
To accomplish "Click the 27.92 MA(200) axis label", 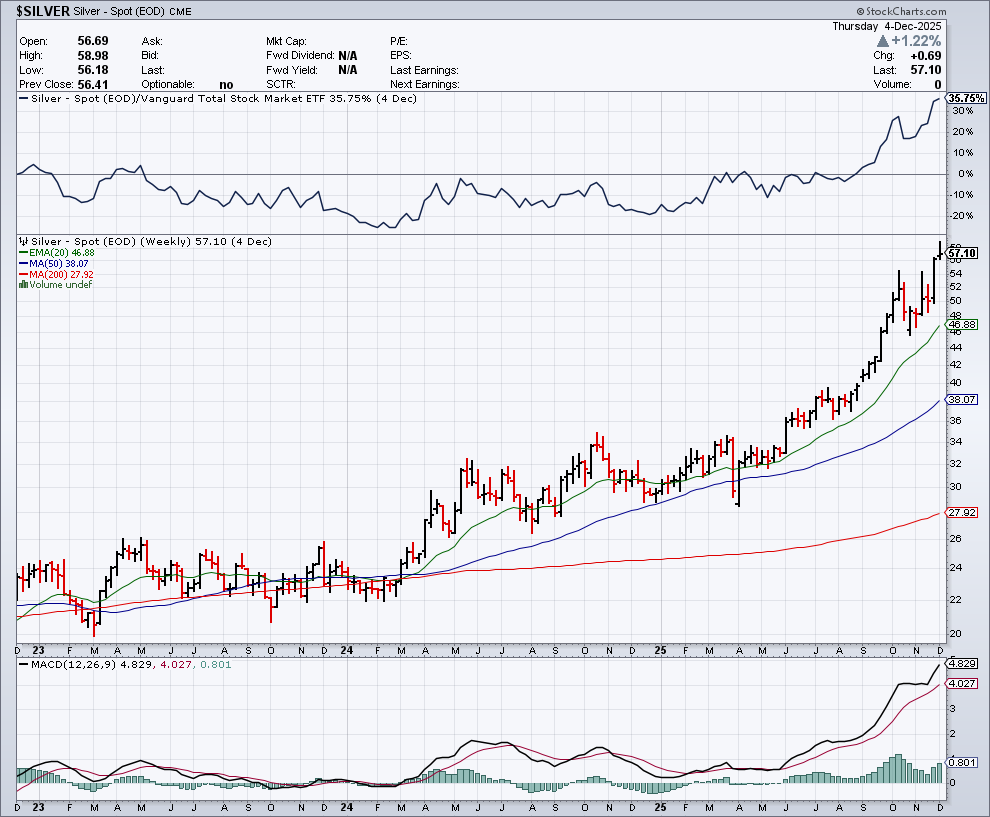I will tap(961, 513).
